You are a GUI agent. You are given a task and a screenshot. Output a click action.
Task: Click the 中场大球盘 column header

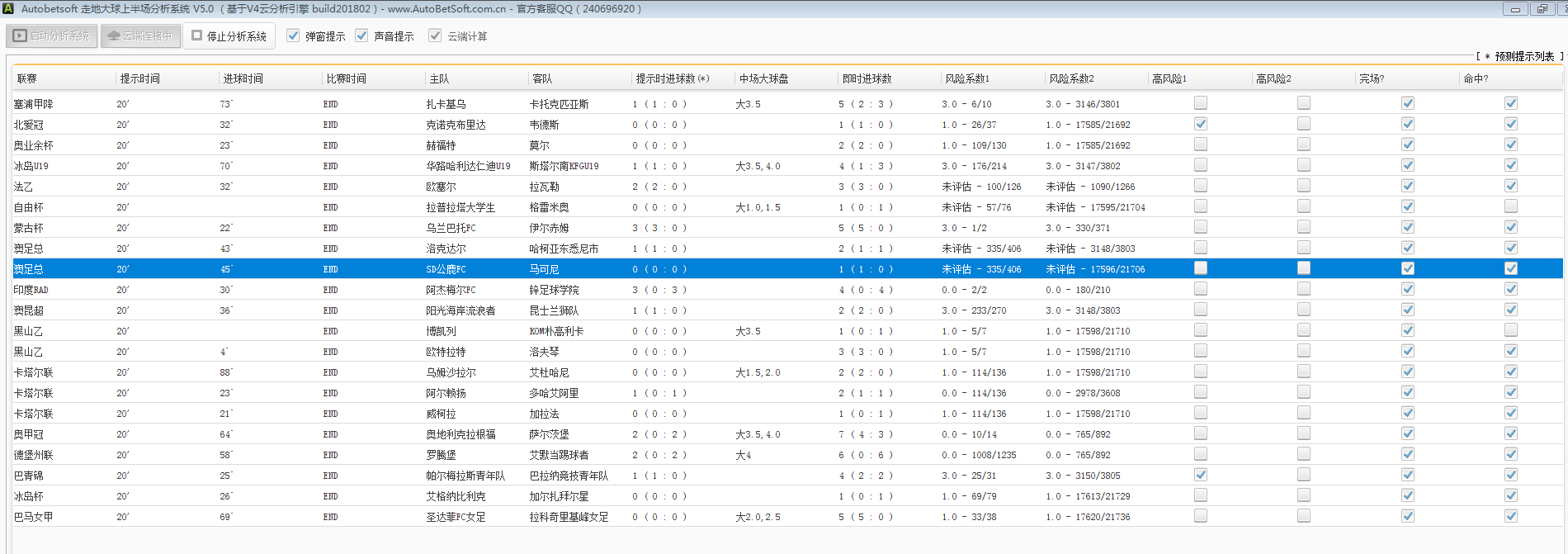point(763,78)
